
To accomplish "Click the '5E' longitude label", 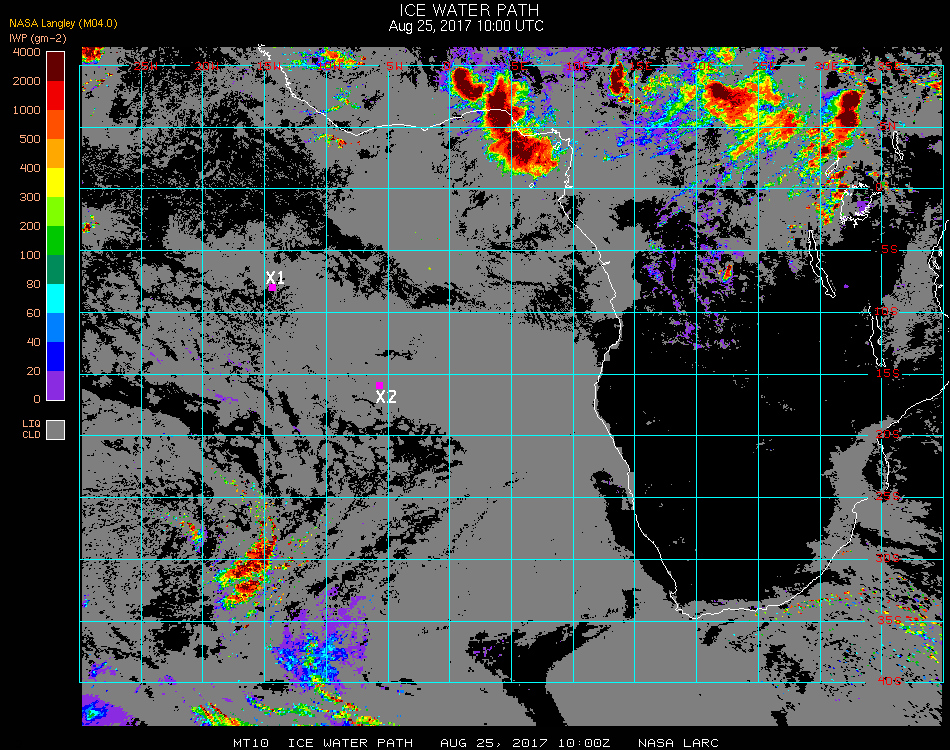I will [519, 66].
